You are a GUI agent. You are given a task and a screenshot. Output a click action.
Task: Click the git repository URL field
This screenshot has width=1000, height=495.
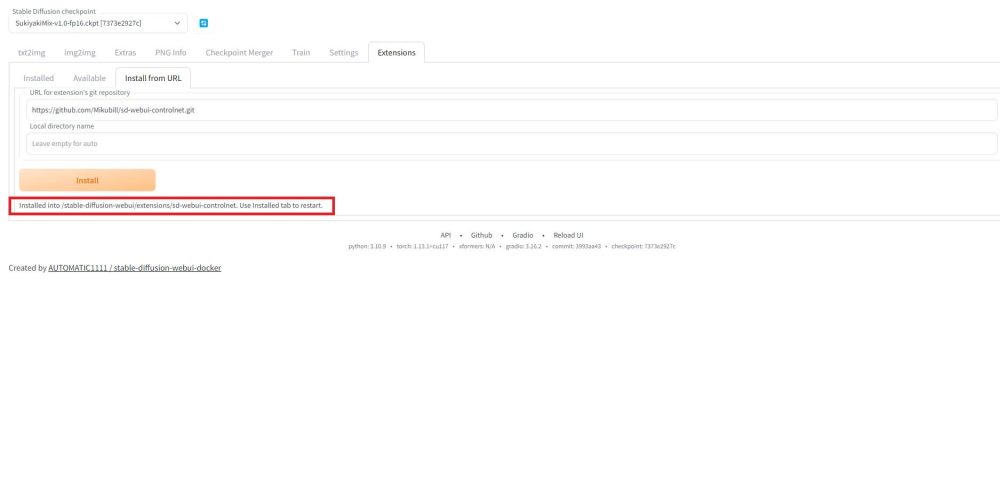510,110
